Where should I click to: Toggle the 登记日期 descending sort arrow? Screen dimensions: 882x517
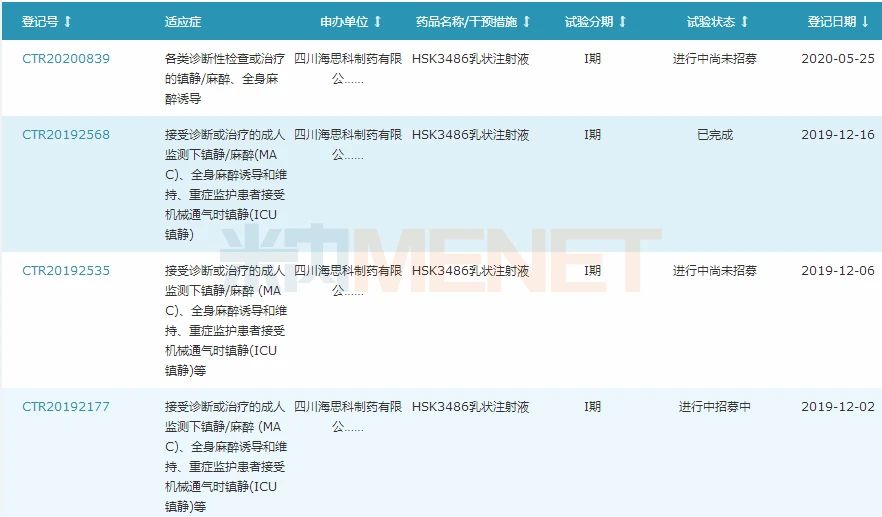[x=865, y=21]
